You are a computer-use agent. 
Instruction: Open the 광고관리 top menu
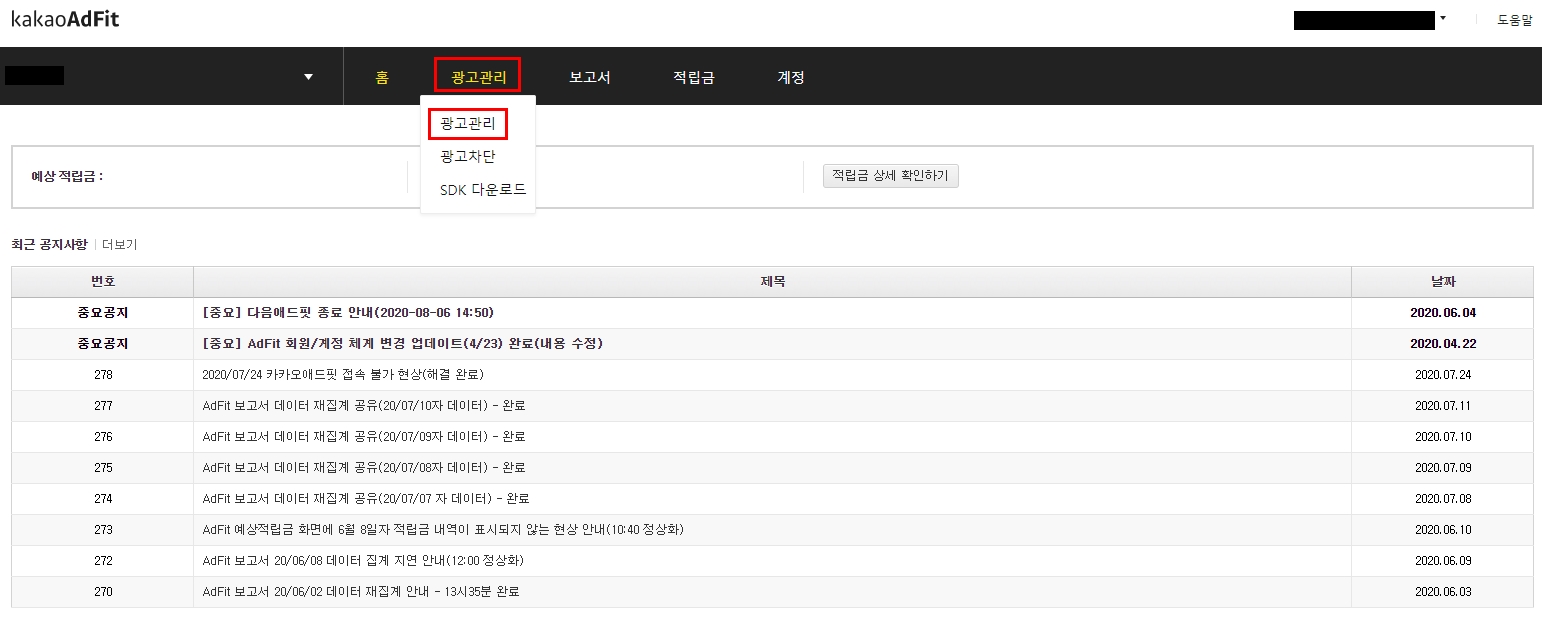[x=478, y=77]
